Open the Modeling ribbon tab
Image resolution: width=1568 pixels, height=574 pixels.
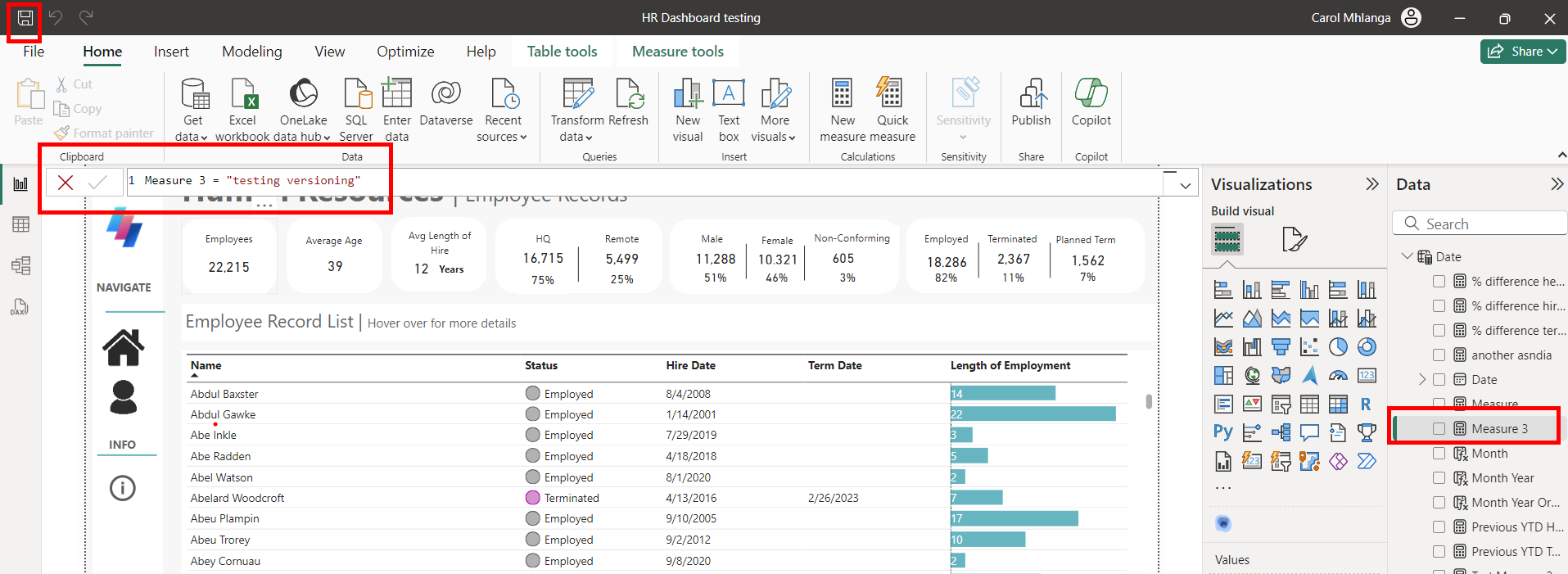251,52
